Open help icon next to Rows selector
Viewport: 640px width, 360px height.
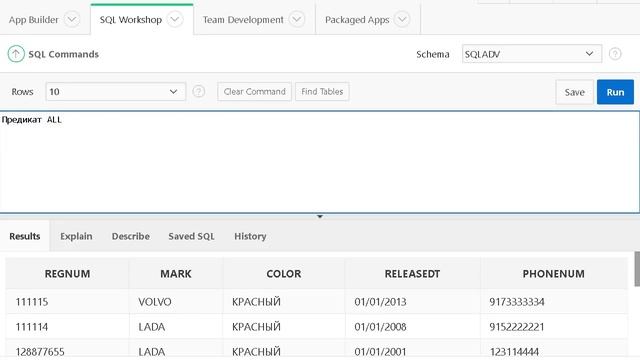[198, 91]
